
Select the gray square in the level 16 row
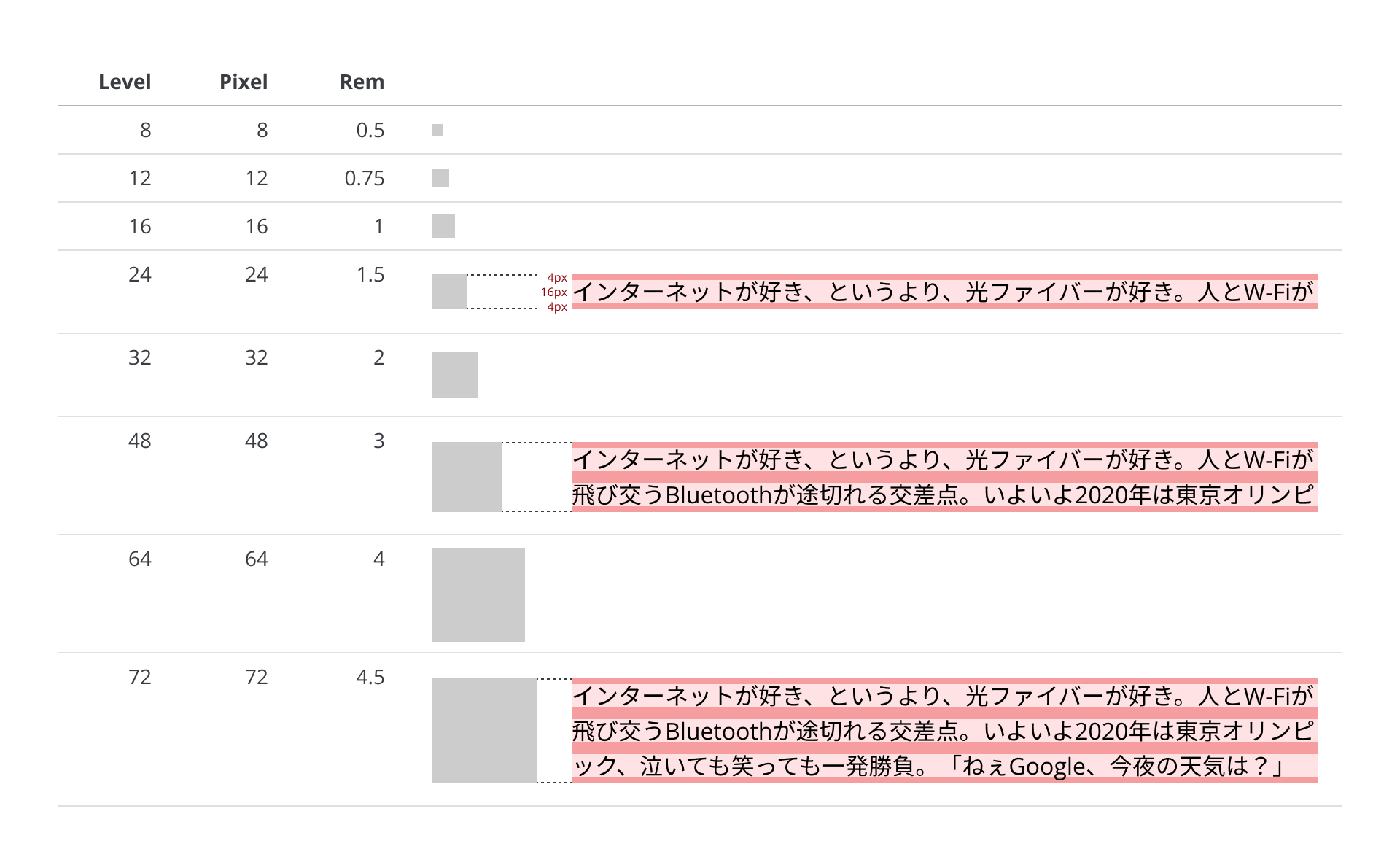[x=443, y=226]
